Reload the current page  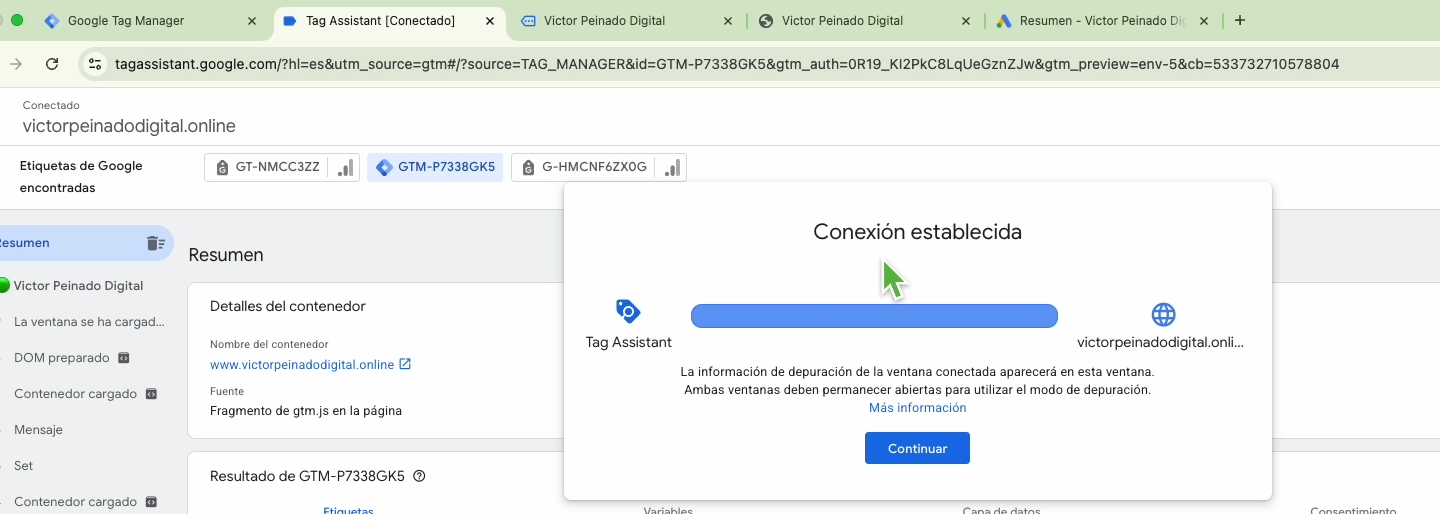point(52,64)
